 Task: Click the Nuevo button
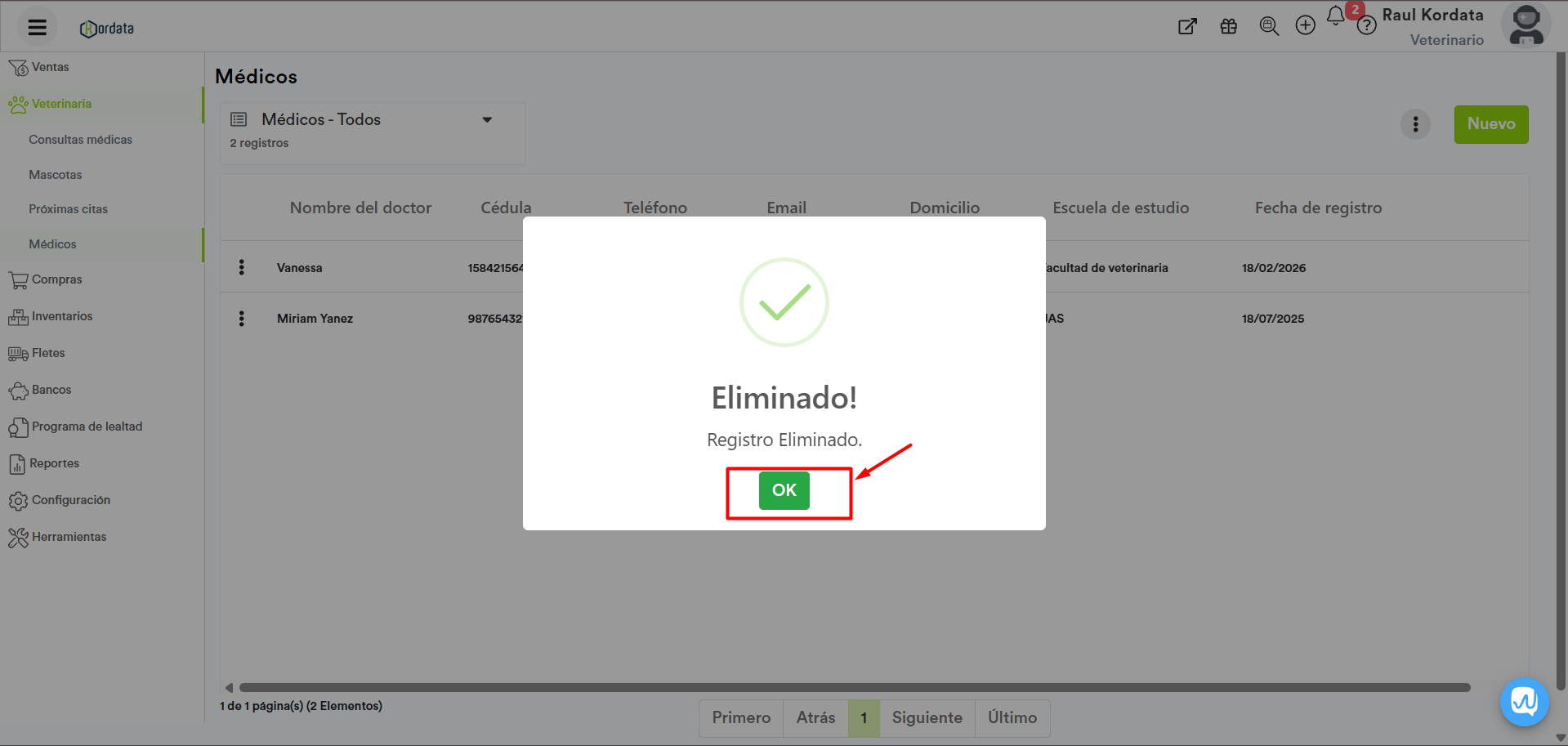coord(1490,124)
